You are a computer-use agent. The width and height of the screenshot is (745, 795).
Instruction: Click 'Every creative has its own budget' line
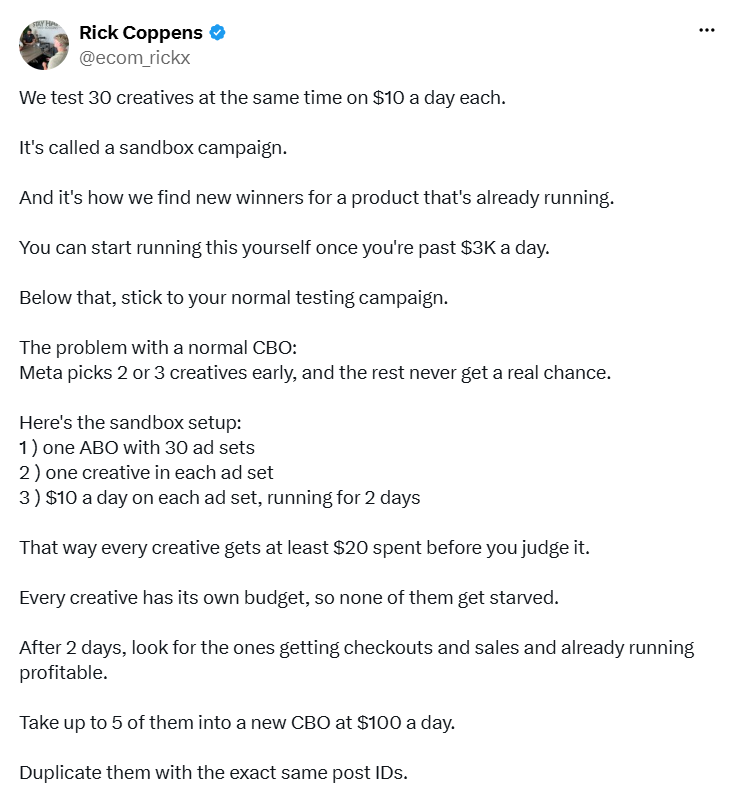[289, 598]
